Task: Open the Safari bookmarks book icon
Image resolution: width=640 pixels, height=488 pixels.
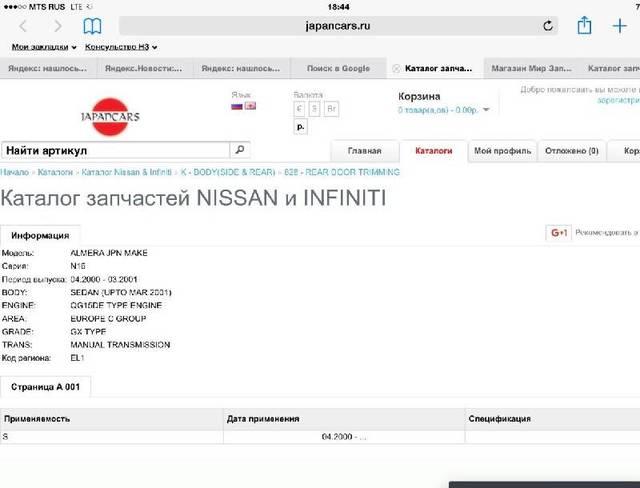Action: [x=92, y=26]
